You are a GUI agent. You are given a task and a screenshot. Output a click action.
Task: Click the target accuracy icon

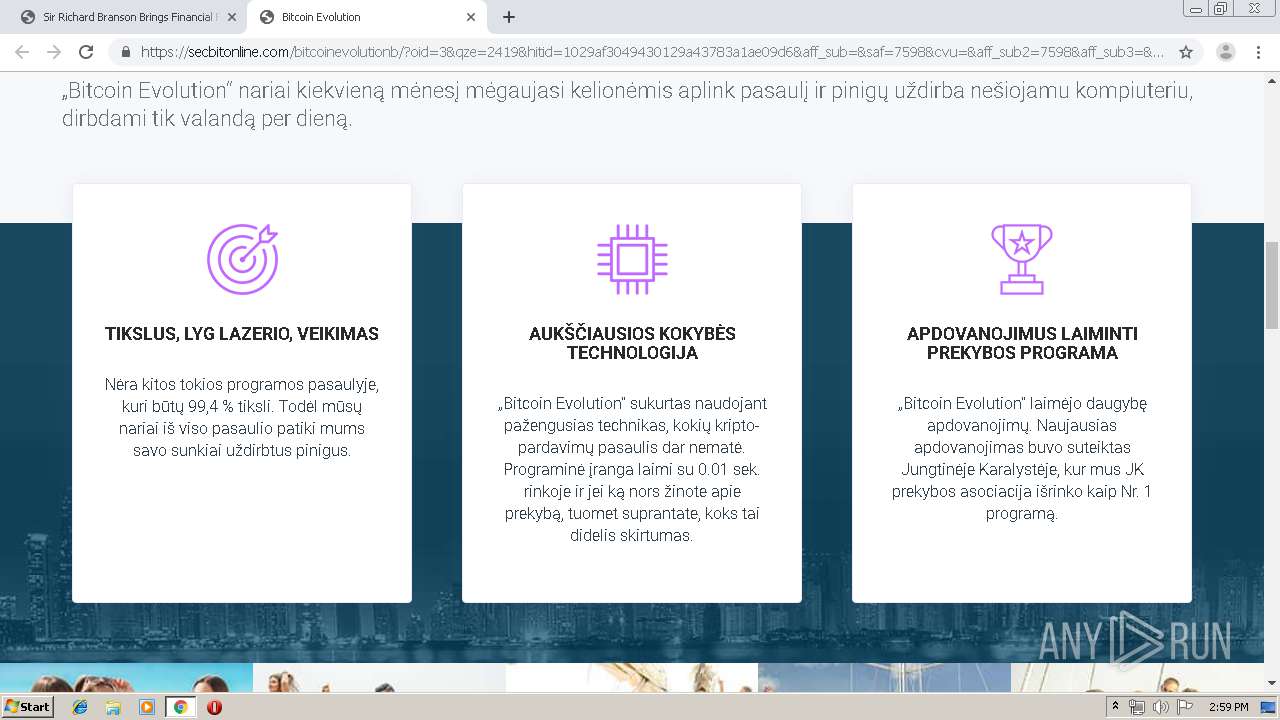click(x=242, y=259)
